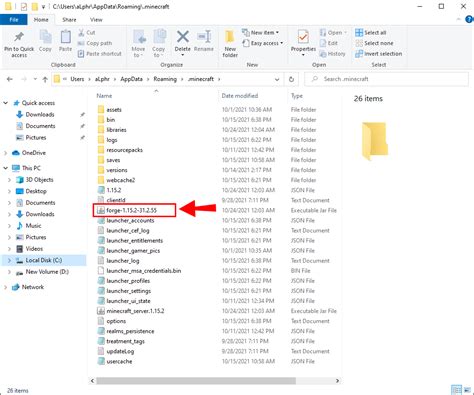Screen dimensions: 474x395
Task: Select launcher_msa_credentials.bin file
Action: [144, 271]
